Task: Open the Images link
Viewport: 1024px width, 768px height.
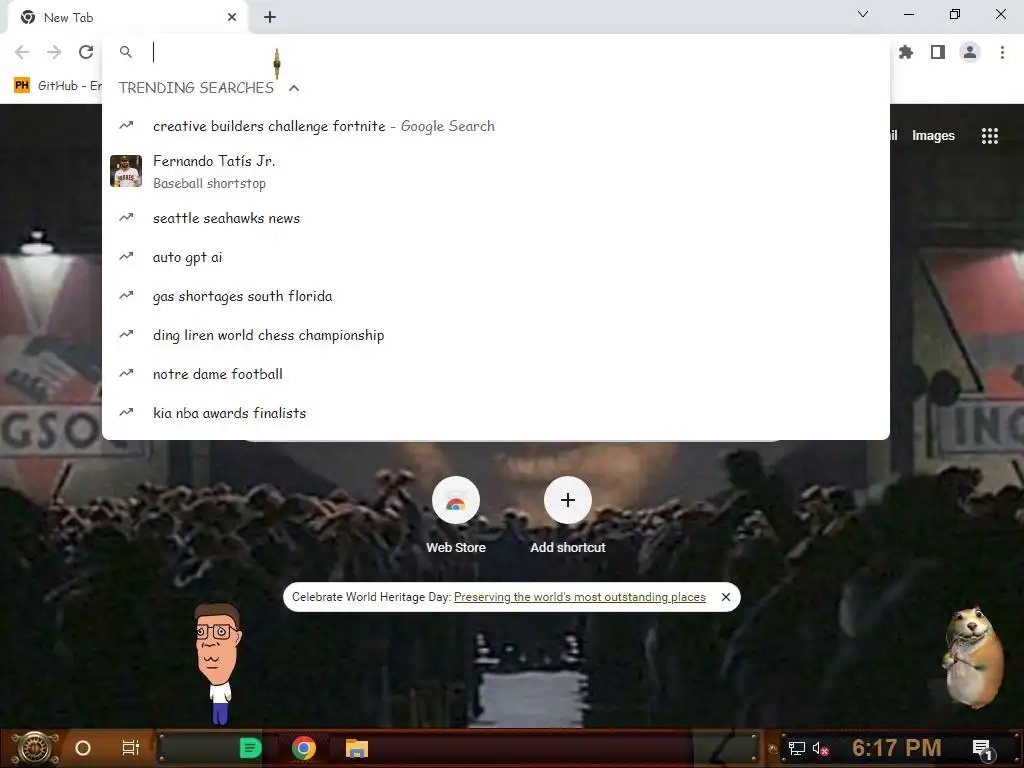Action: 933,136
